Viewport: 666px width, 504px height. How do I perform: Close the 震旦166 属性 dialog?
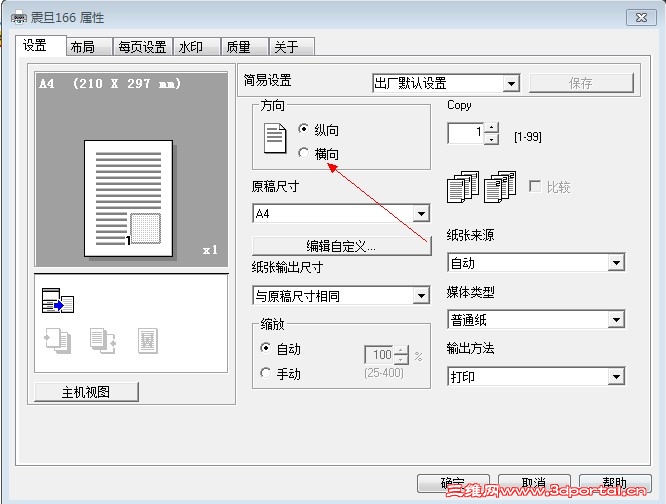tap(641, 18)
